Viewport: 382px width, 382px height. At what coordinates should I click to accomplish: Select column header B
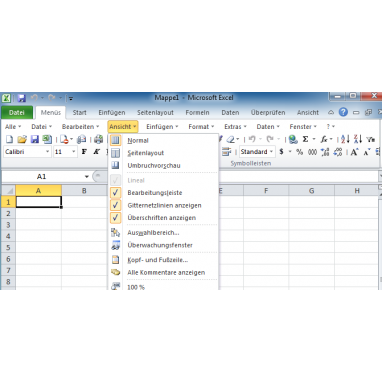tap(84, 191)
